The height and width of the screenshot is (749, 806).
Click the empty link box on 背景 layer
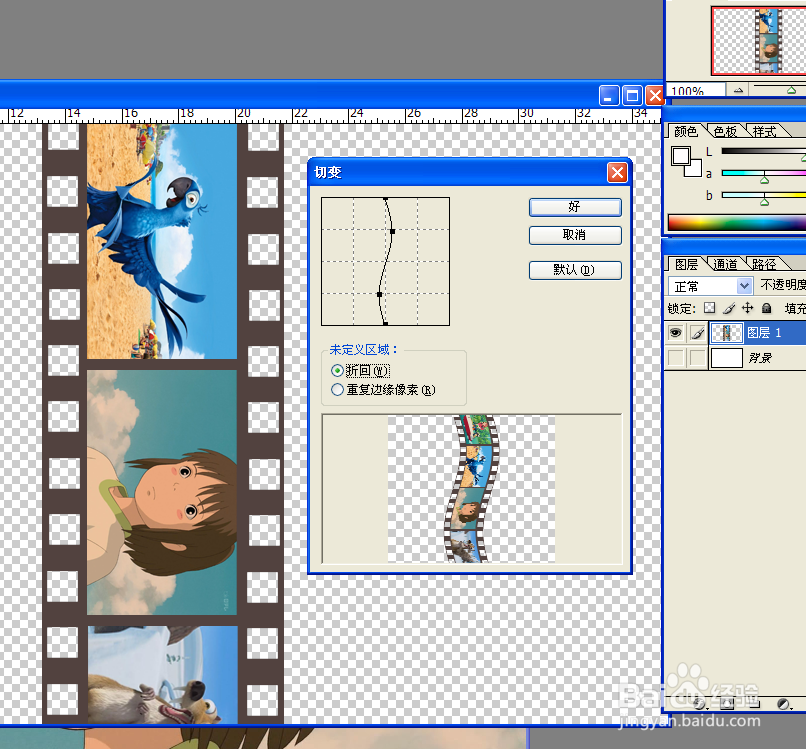click(x=697, y=358)
